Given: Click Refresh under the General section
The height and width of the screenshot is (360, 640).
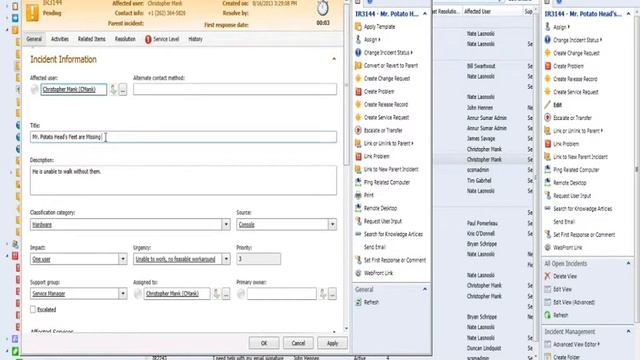Looking at the screenshot, I should [x=371, y=302].
